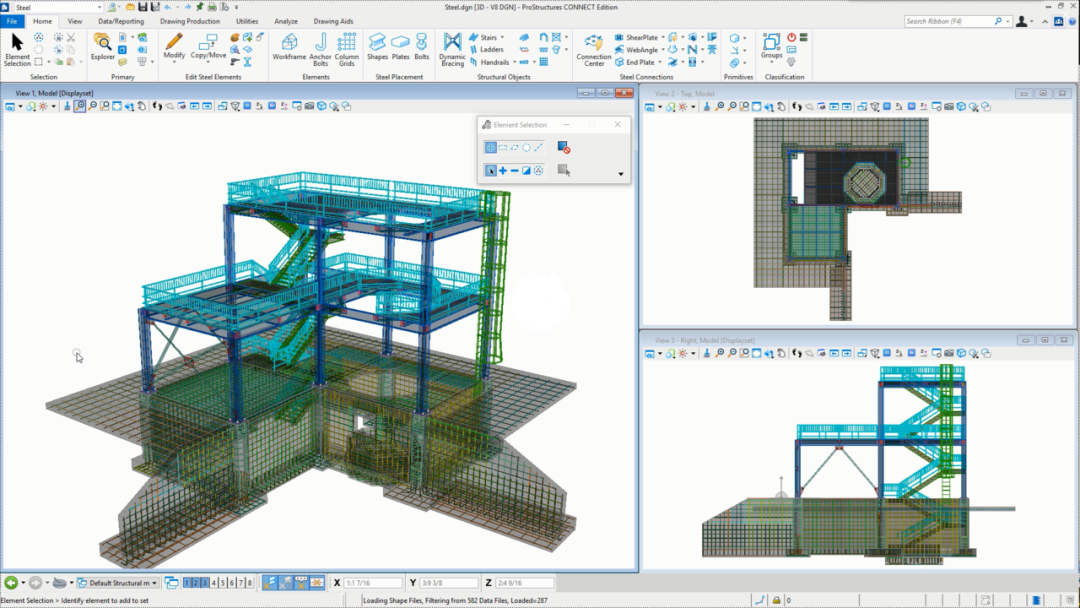This screenshot has width=1080, height=608.
Task: Open the Utilities ribbon tab
Action: (x=247, y=21)
